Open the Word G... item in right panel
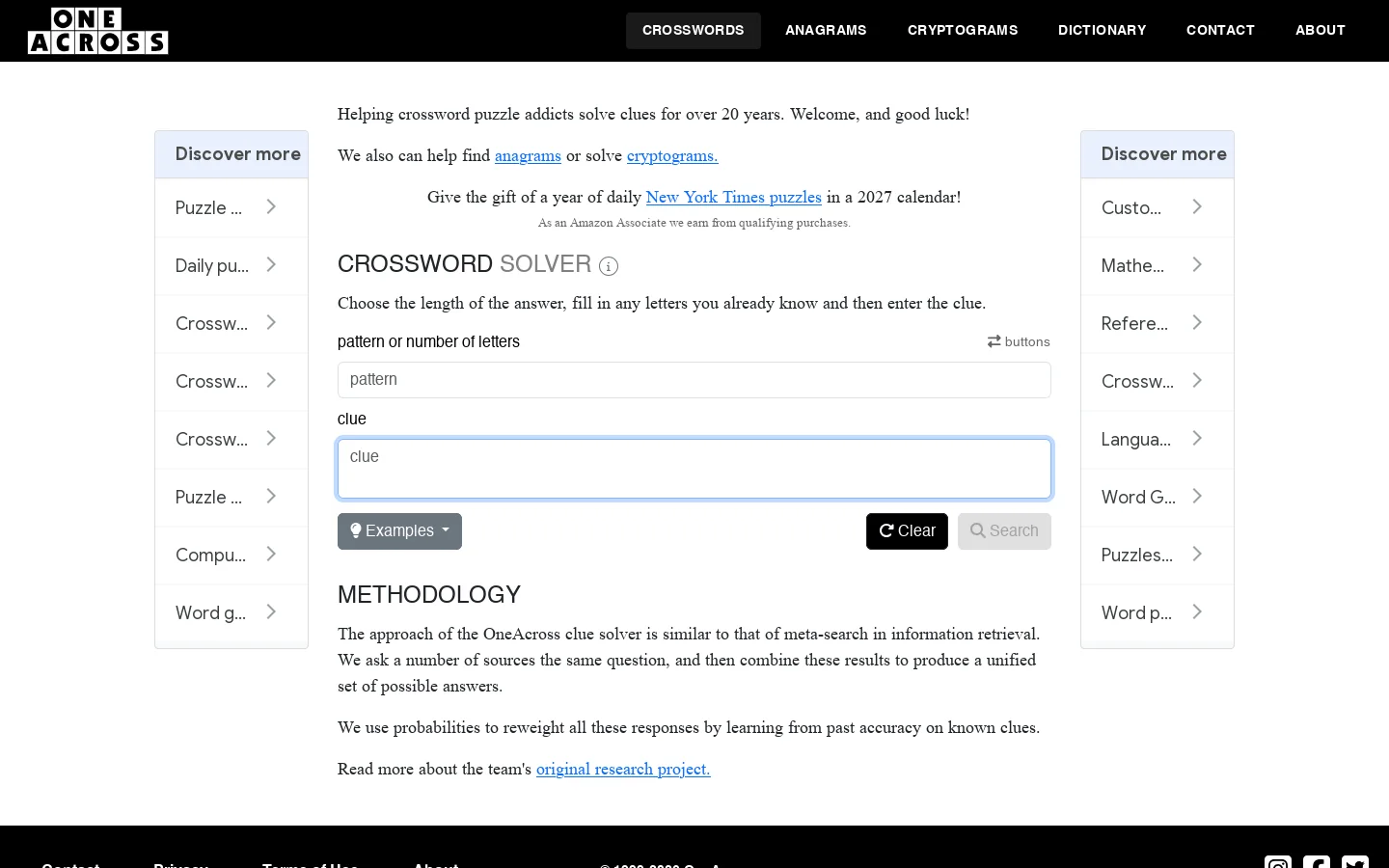The width and height of the screenshot is (1389, 868). point(1157,498)
